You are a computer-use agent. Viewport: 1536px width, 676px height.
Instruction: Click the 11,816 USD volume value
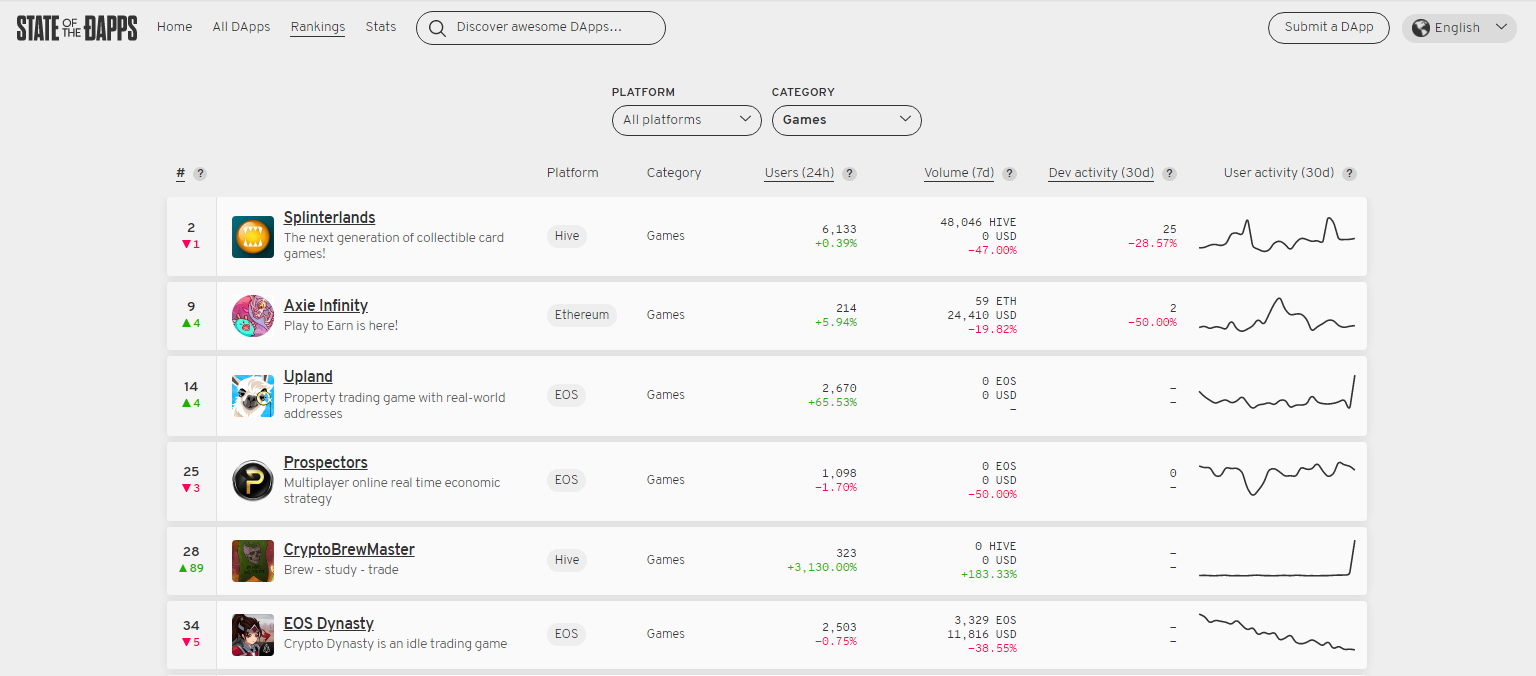pyautogui.click(x=981, y=634)
